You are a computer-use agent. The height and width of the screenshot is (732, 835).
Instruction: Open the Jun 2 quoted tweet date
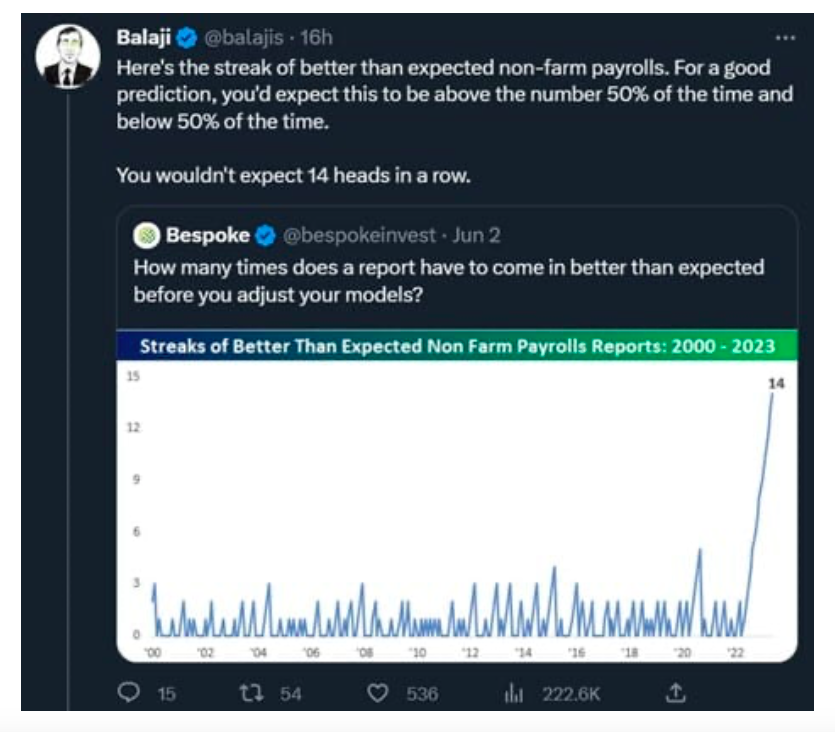(x=476, y=235)
